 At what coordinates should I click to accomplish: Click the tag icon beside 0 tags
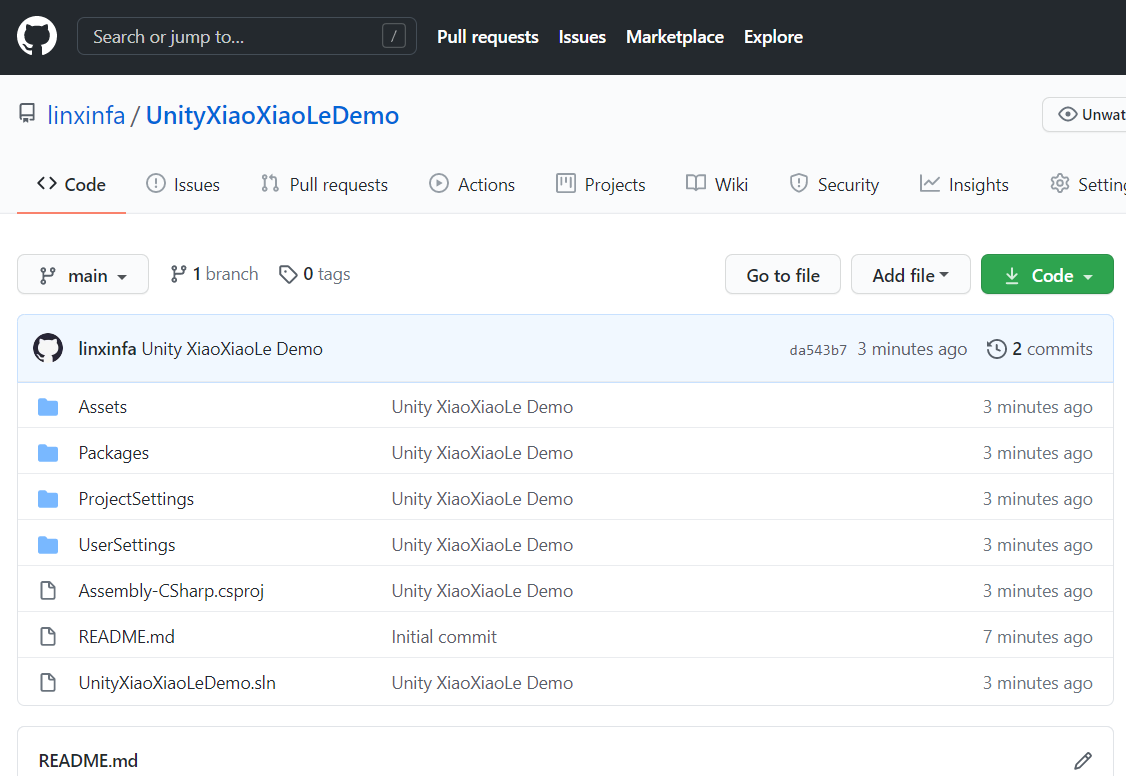click(x=288, y=274)
